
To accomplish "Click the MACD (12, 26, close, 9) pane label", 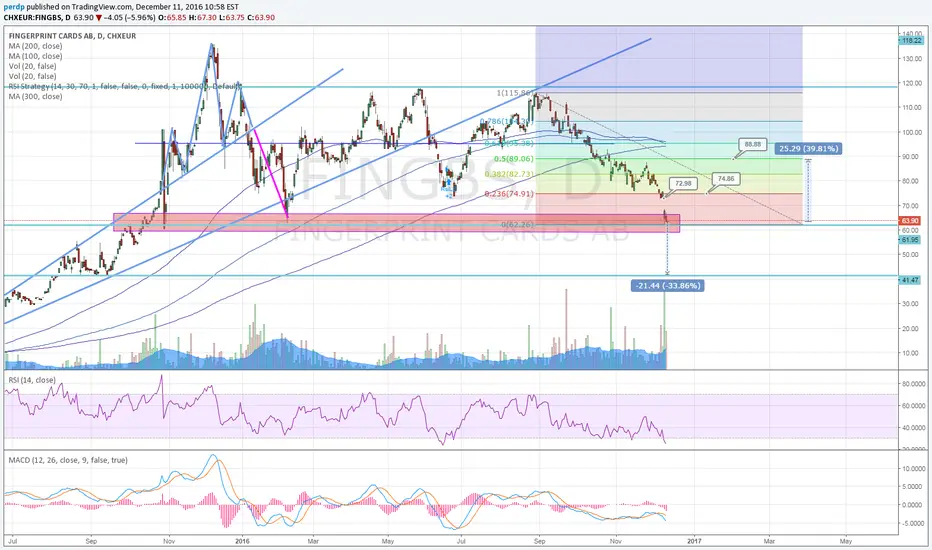I will (67, 460).
